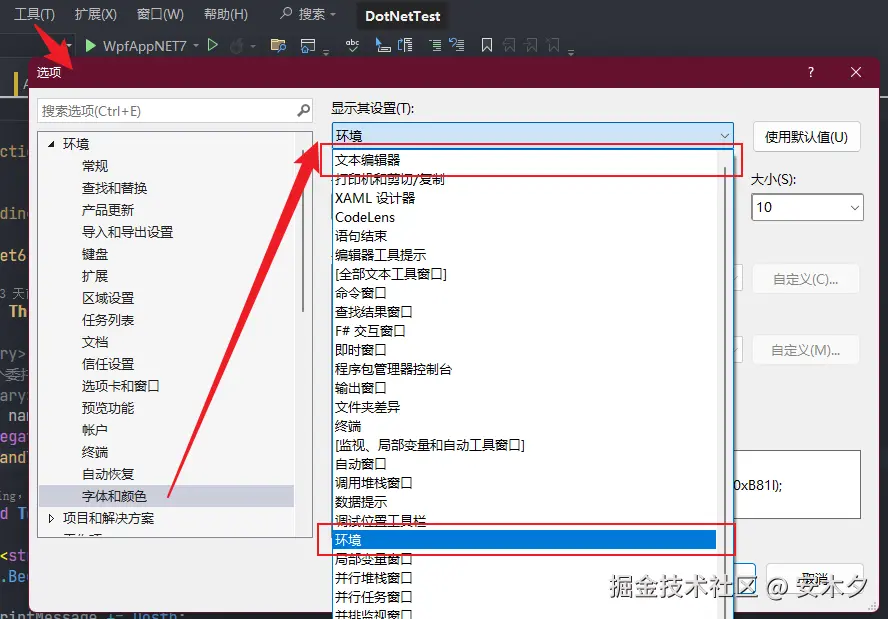Open the 大小 font size dropdown arrow

coord(855,208)
